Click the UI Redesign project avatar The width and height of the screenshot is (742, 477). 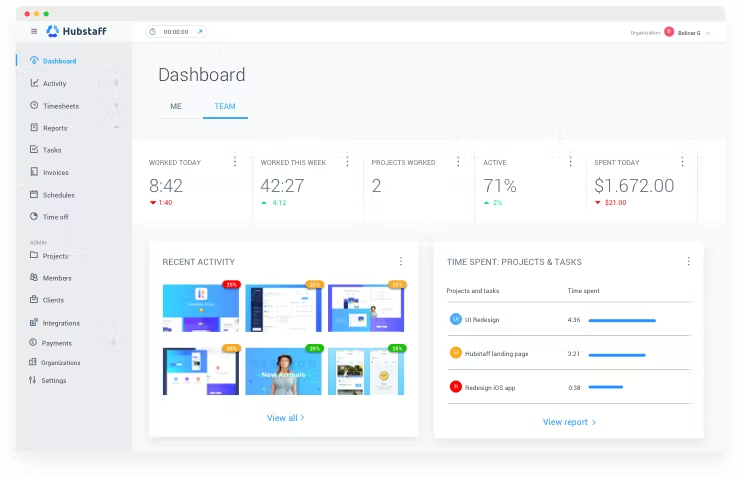455,319
